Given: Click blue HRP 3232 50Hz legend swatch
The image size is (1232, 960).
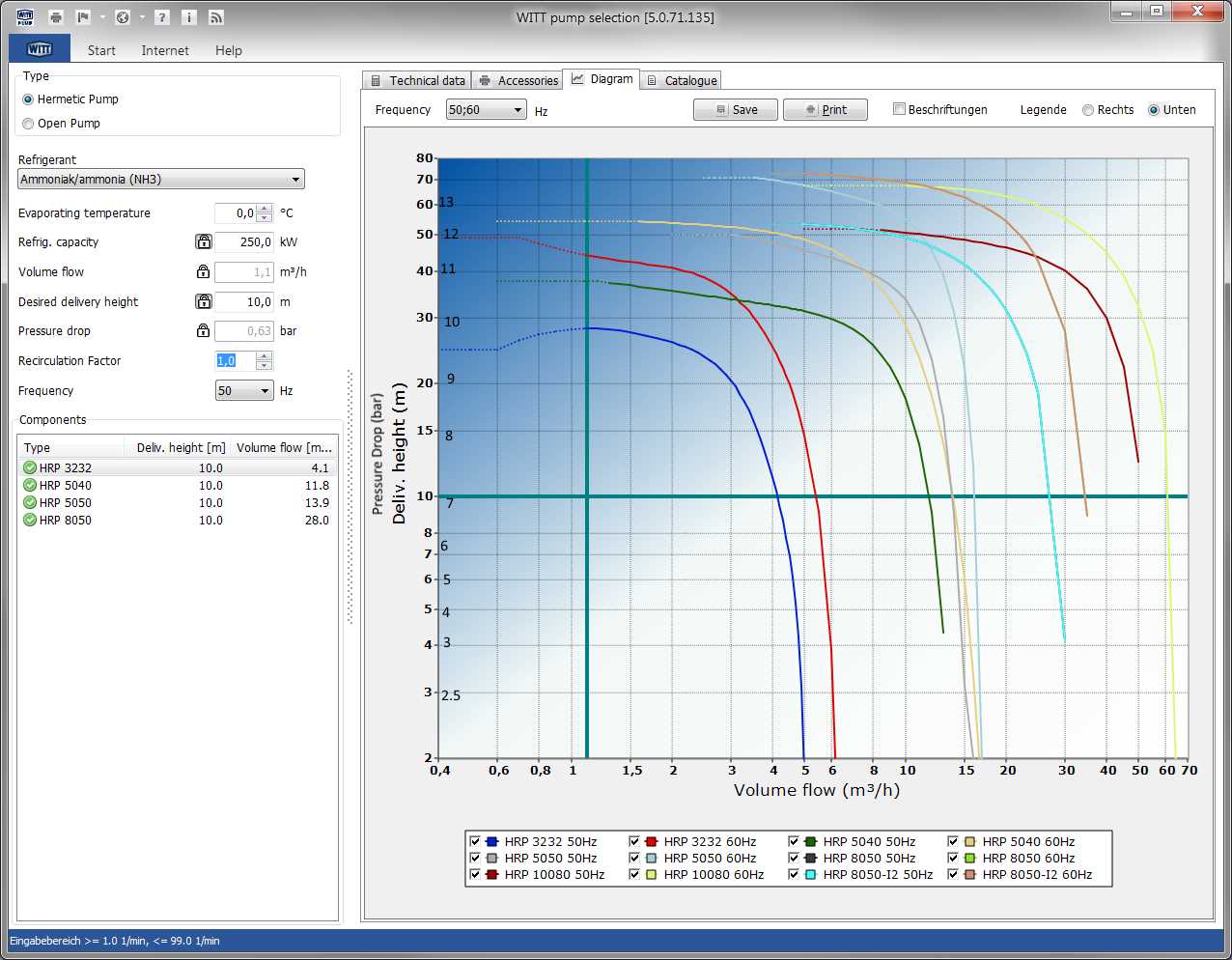Looking at the screenshot, I should tap(492, 841).
